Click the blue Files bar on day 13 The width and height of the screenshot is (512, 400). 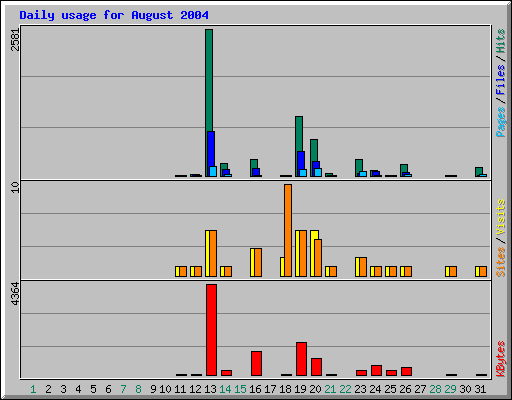tap(211, 149)
